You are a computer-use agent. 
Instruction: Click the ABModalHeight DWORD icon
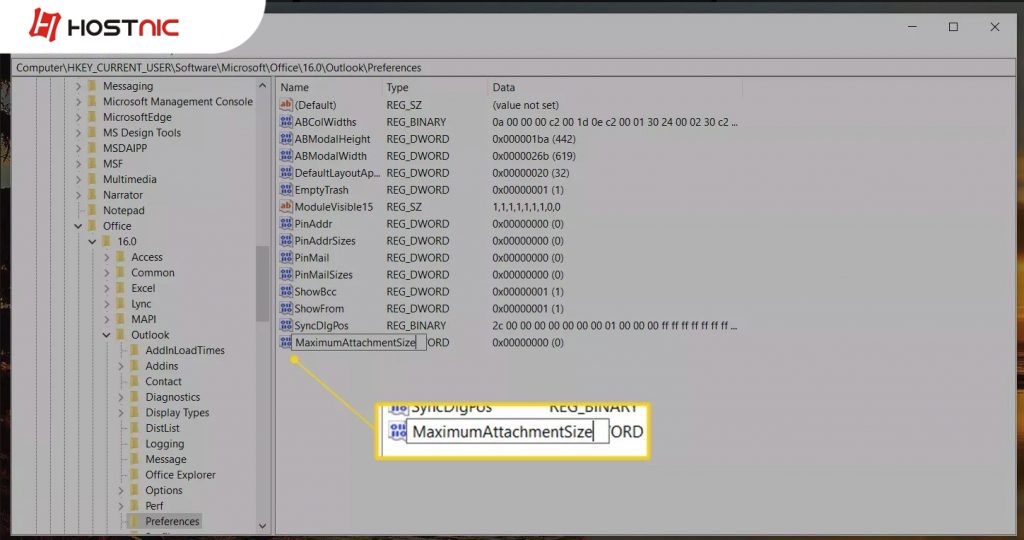click(x=285, y=138)
